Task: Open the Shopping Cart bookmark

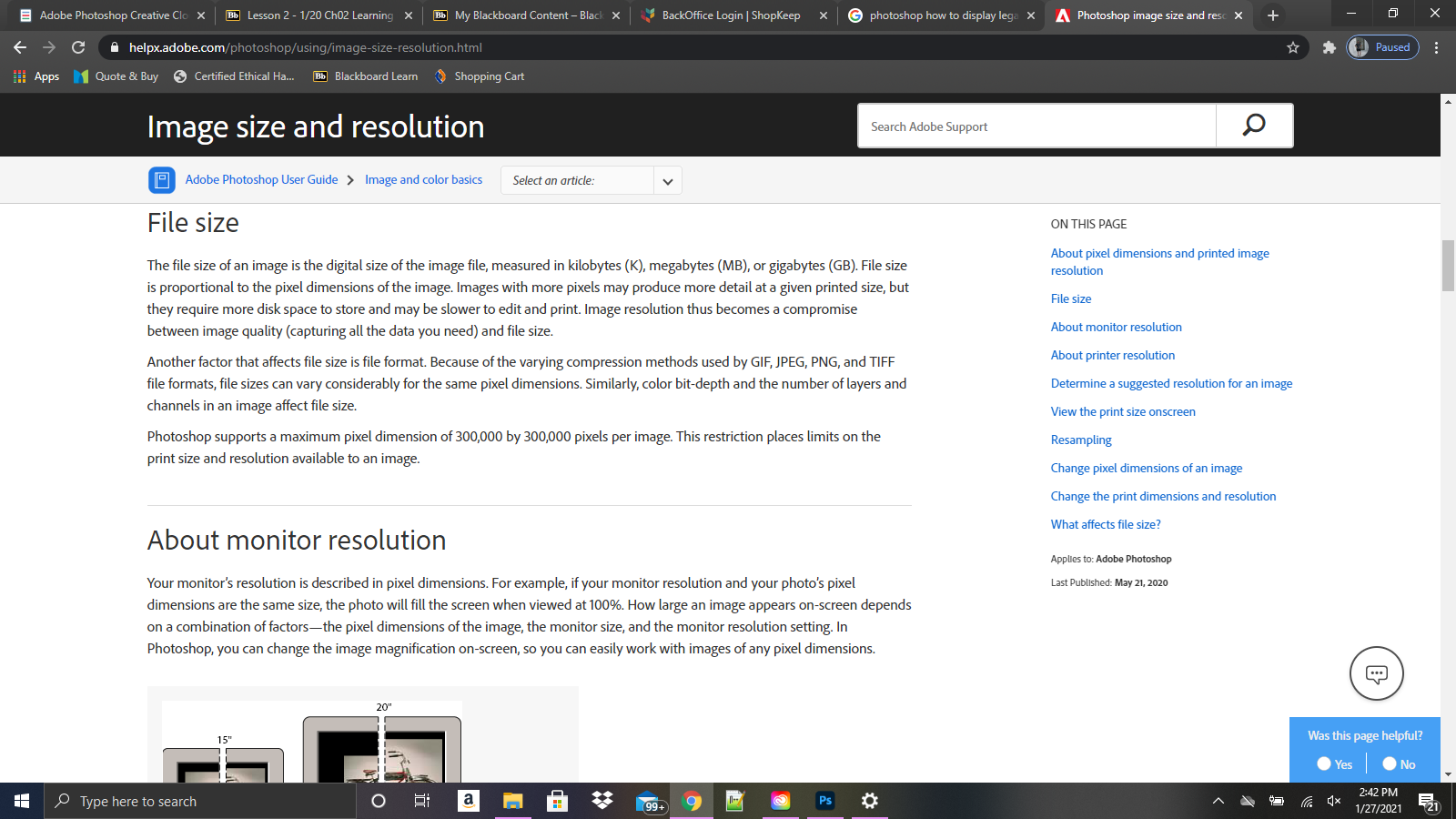Action: (x=480, y=76)
